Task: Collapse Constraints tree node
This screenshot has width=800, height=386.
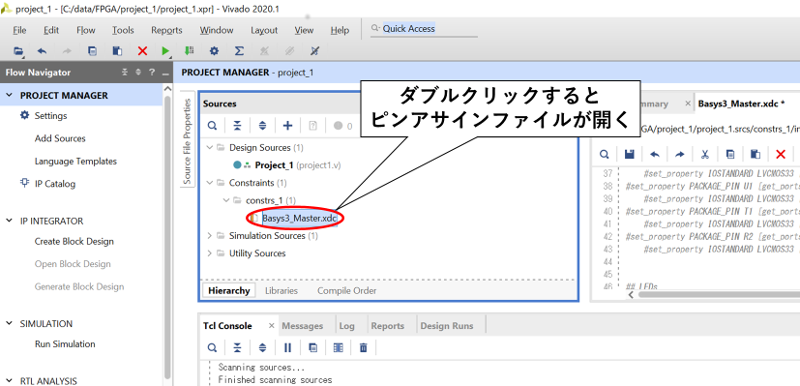Action: (x=210, y=183)
